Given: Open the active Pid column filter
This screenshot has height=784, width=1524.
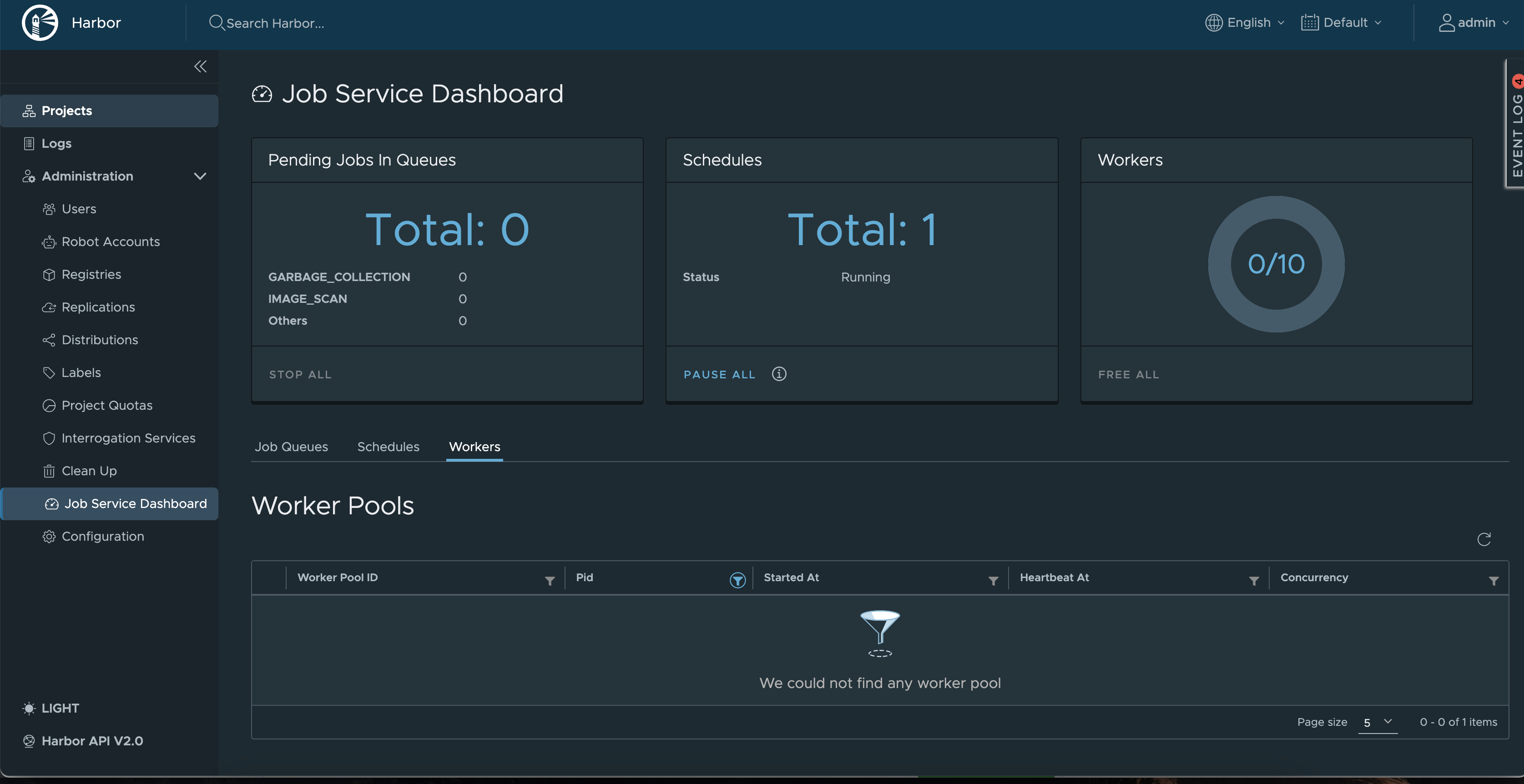Looking at the screenshot, I should coord(737,580).
